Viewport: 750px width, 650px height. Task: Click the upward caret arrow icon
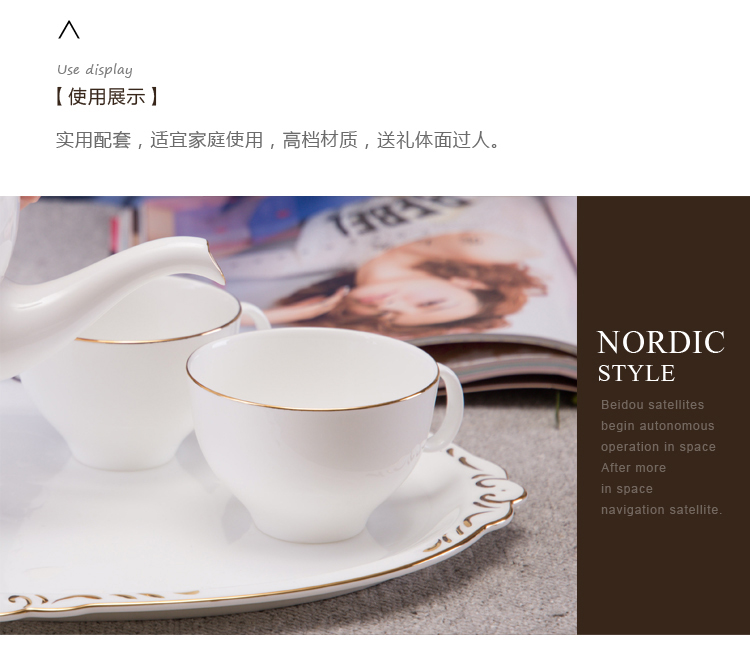[69, 30]
